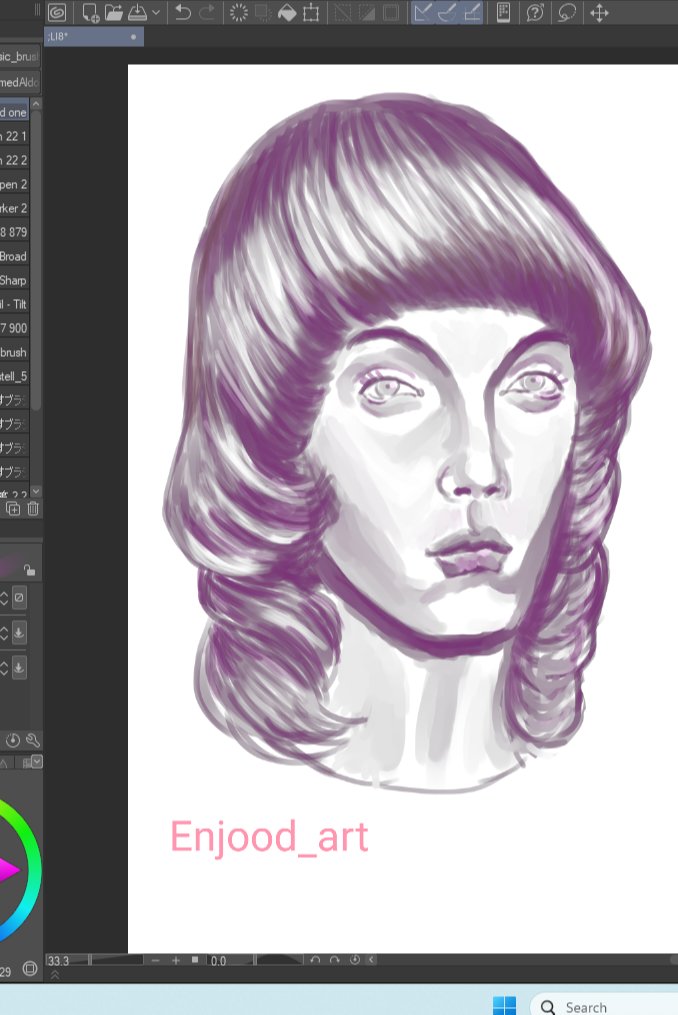678x1015 pixels.
Task: Rotate canvas left icon
Action: [315, 960]
